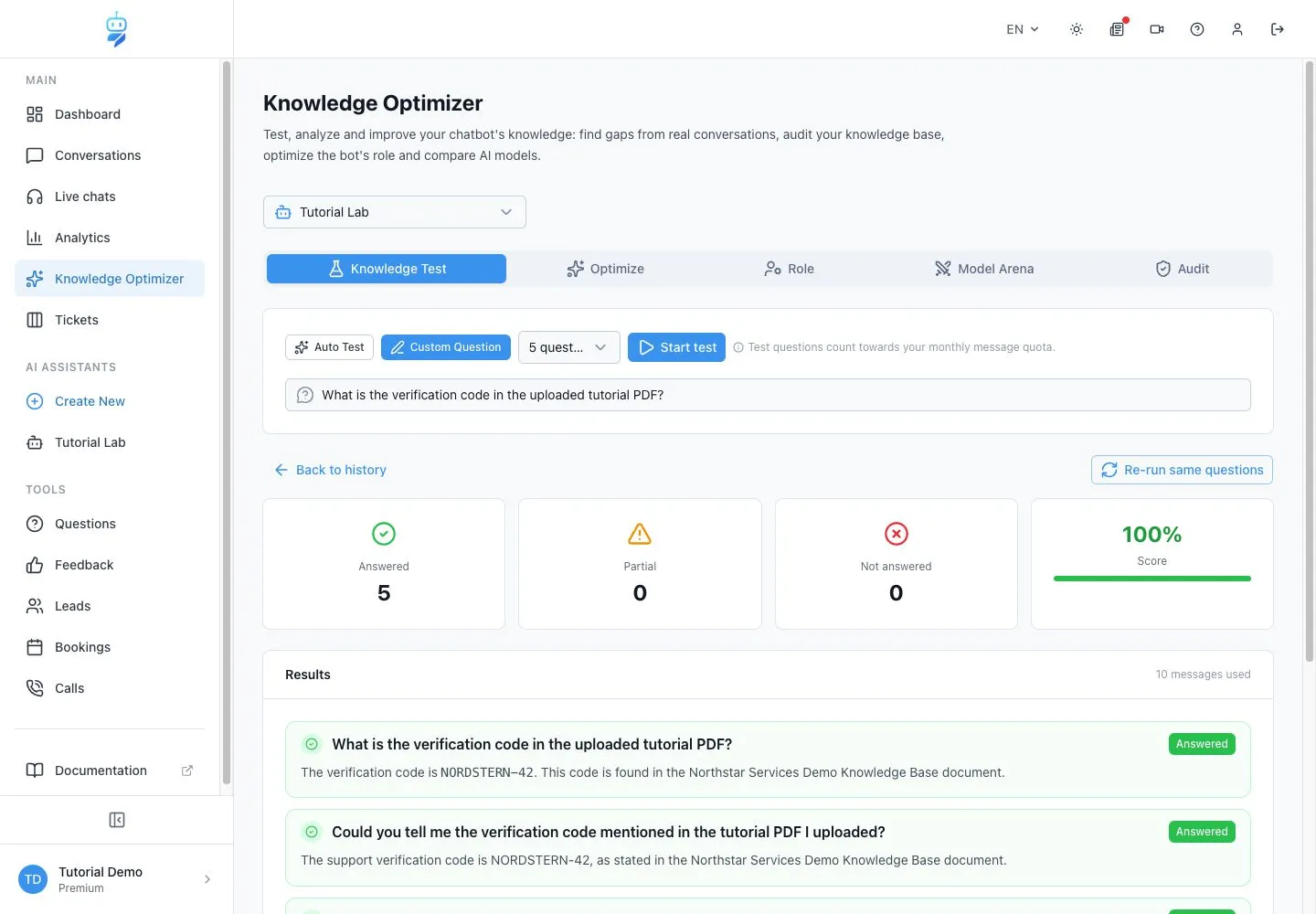Screen dimensions: 1316x914
Task: Select Custom Question mode
Action: point(446,347)
